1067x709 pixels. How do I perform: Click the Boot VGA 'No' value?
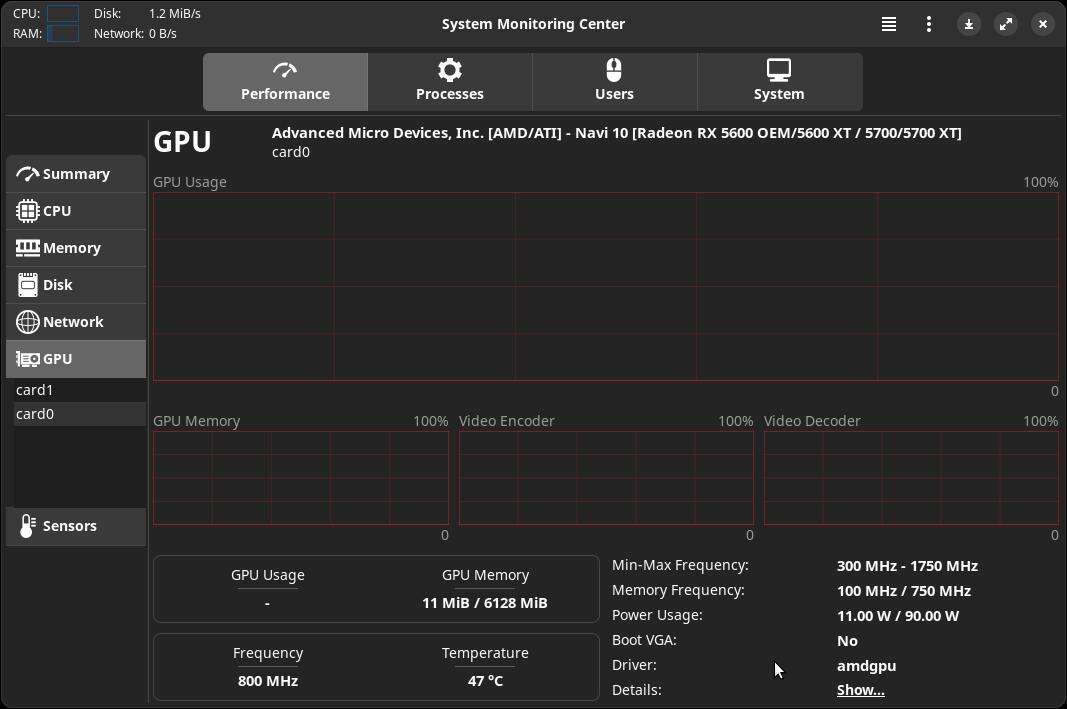847,641
